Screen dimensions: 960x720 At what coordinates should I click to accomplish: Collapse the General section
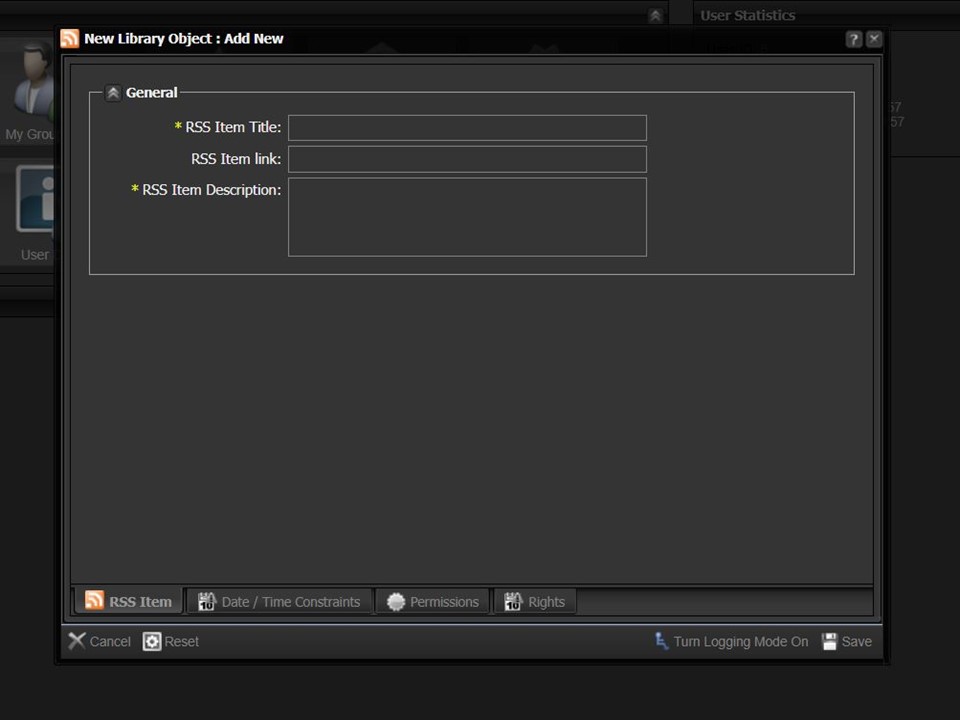point(113,93)
